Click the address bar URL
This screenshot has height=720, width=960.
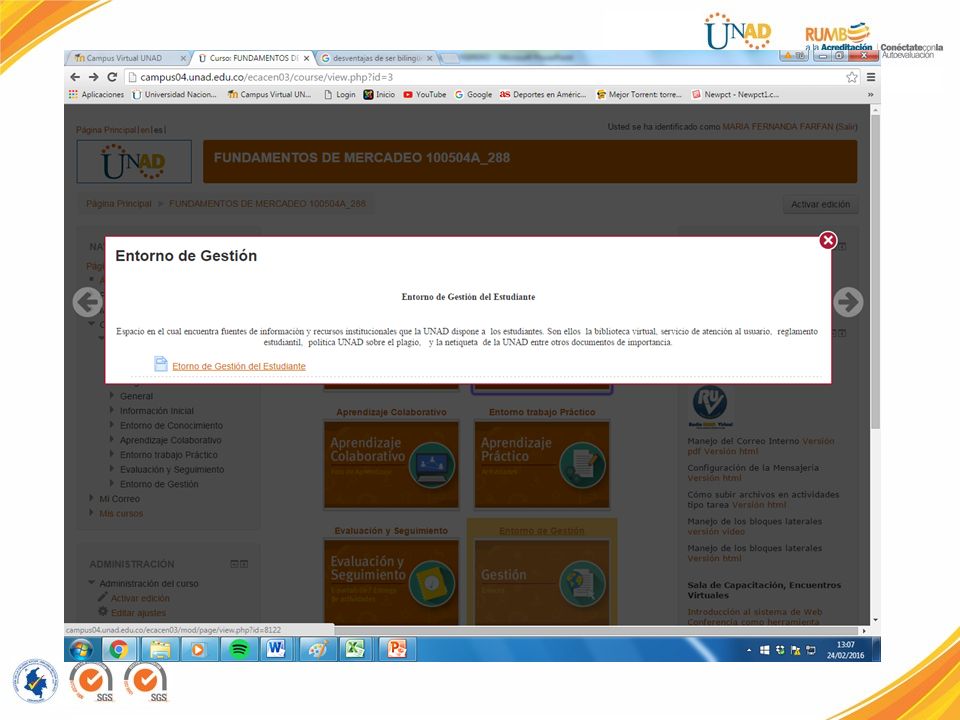coord(266,77)
